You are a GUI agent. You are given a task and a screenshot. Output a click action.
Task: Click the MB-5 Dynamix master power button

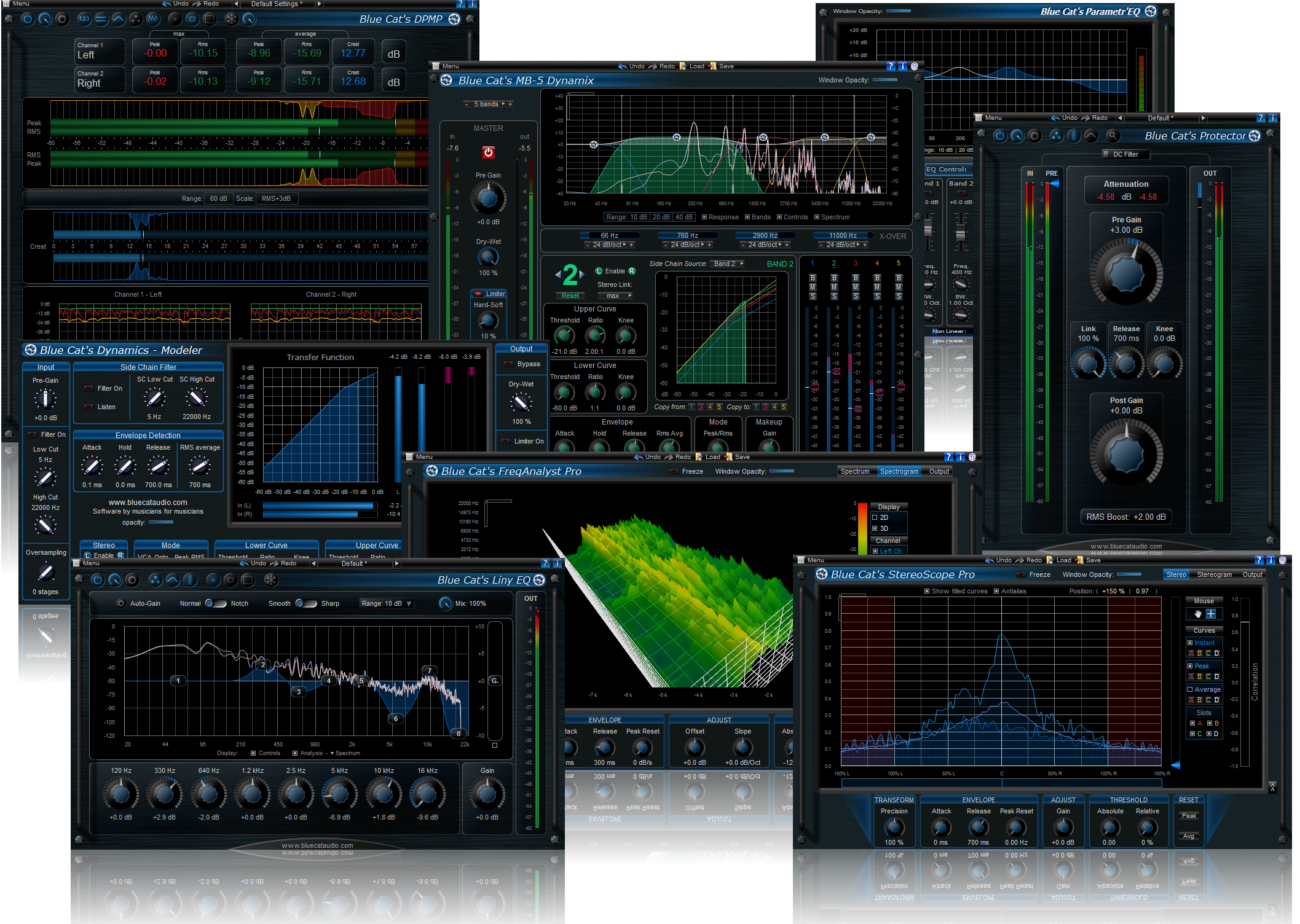(488, 152)
